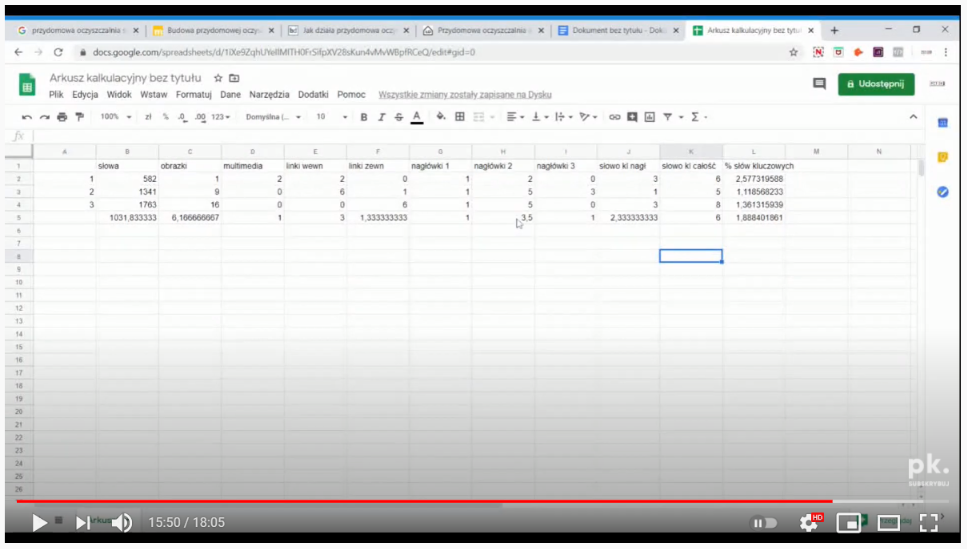Open the Narzędzia menu
The height and width of the screenshot is (549, 967).
269,95
